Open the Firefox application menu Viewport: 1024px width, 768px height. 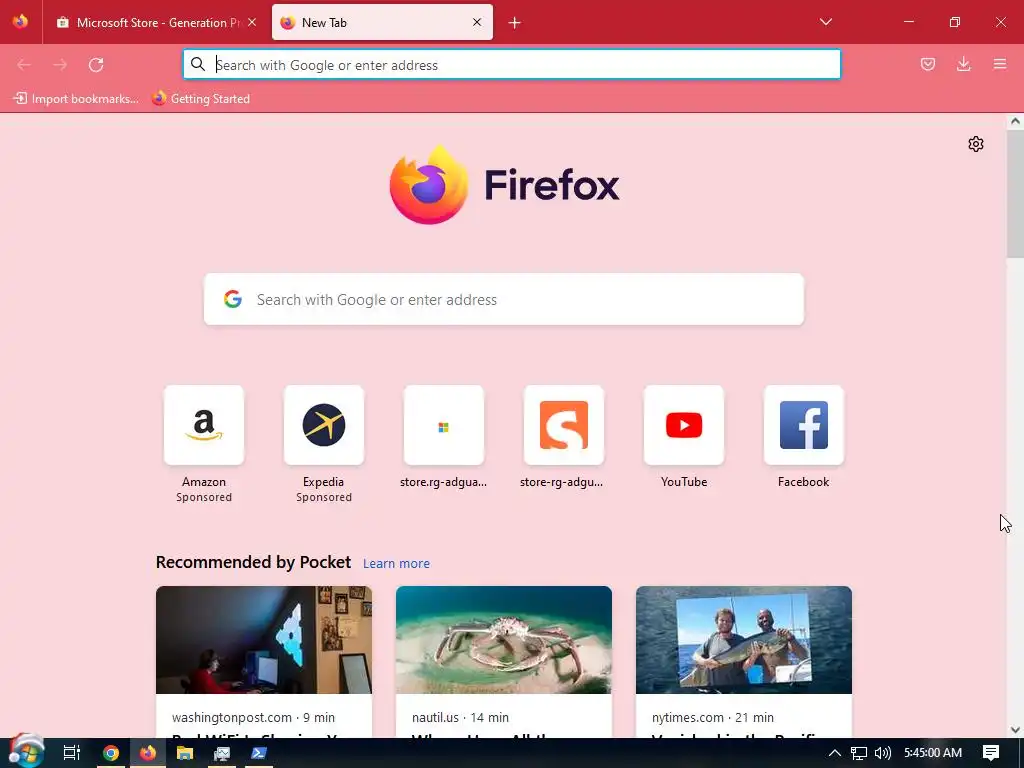tap(1000, 64)
